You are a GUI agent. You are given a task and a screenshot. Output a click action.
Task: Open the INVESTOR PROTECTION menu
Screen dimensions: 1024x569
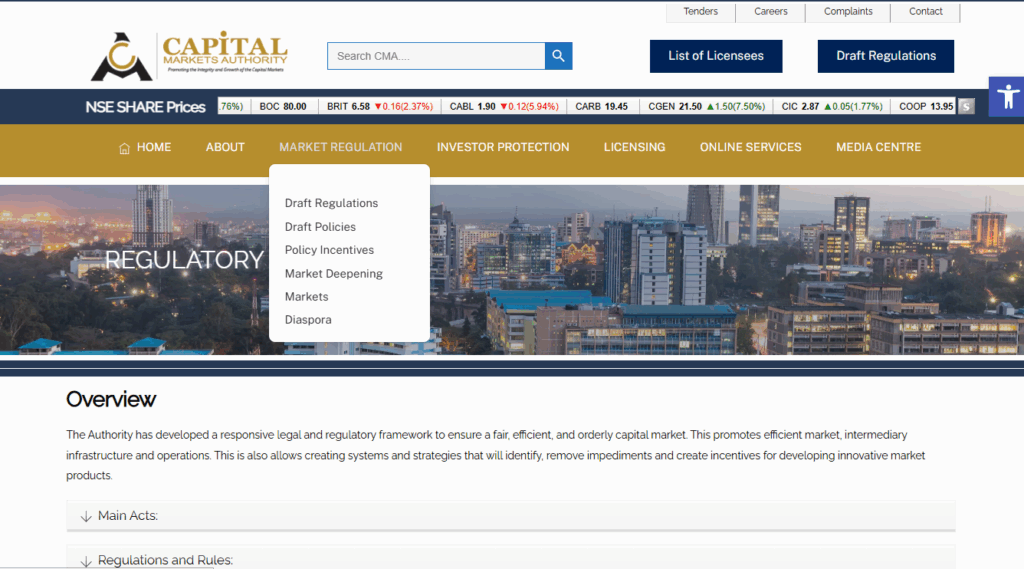(x=503, y=148)
